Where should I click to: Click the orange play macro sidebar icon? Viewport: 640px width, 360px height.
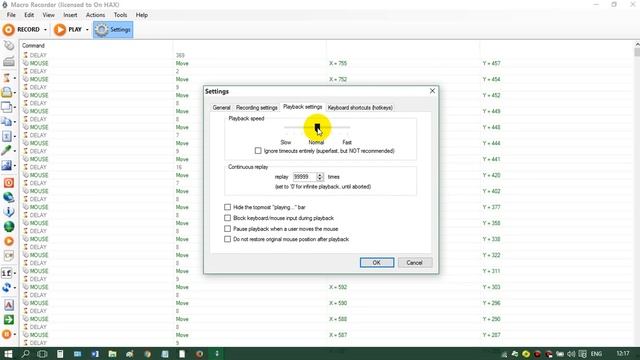pos(9,241)
